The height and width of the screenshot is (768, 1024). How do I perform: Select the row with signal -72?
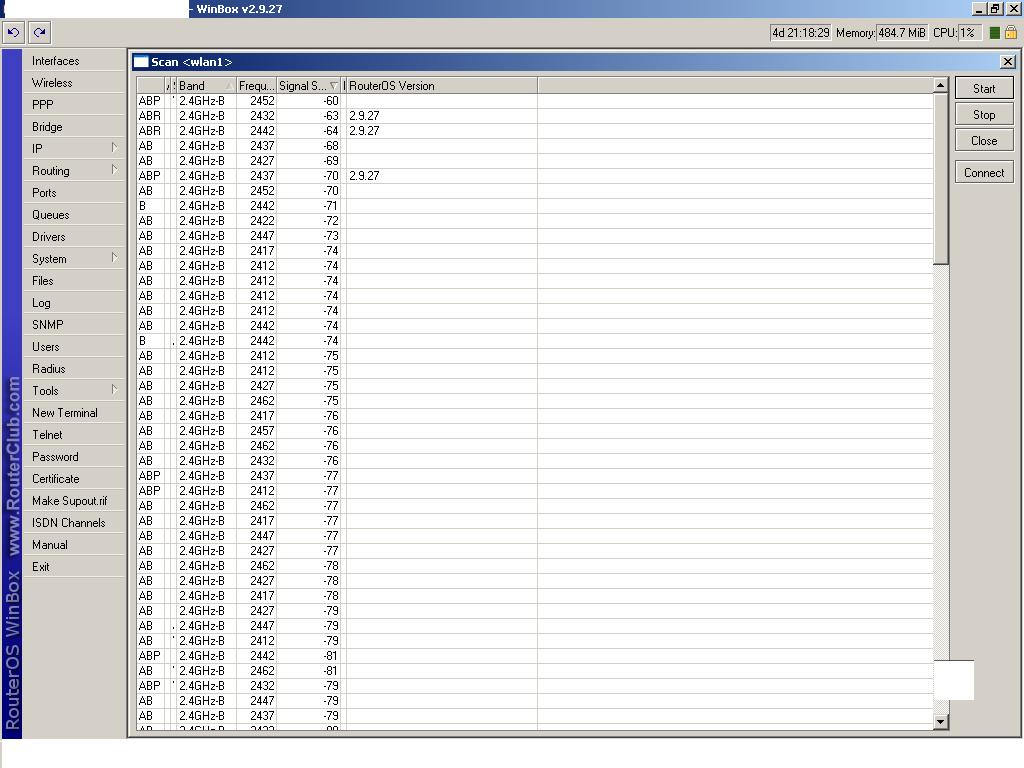534,221
